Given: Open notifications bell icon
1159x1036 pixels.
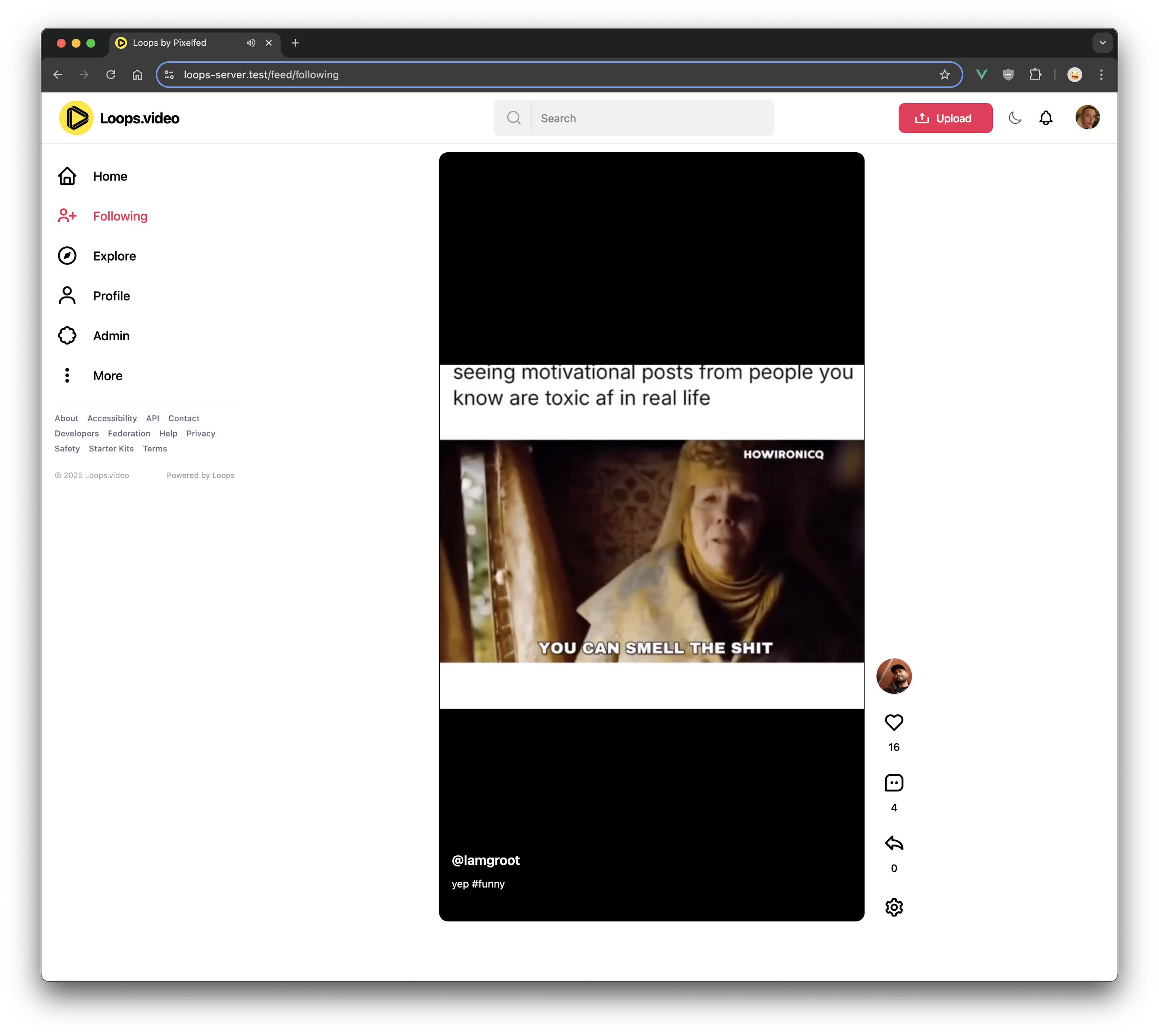Looking at the screenshot, I should point(1046,118).
